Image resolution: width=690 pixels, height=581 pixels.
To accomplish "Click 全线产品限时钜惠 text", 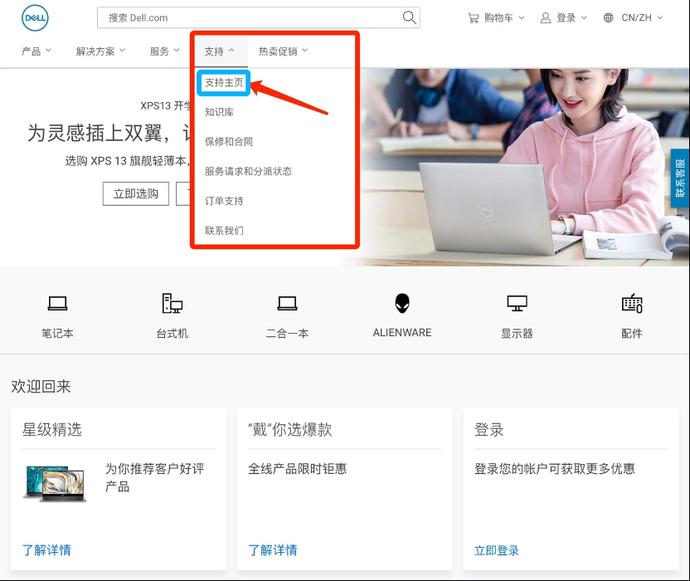I will click(x=297, y=469).
